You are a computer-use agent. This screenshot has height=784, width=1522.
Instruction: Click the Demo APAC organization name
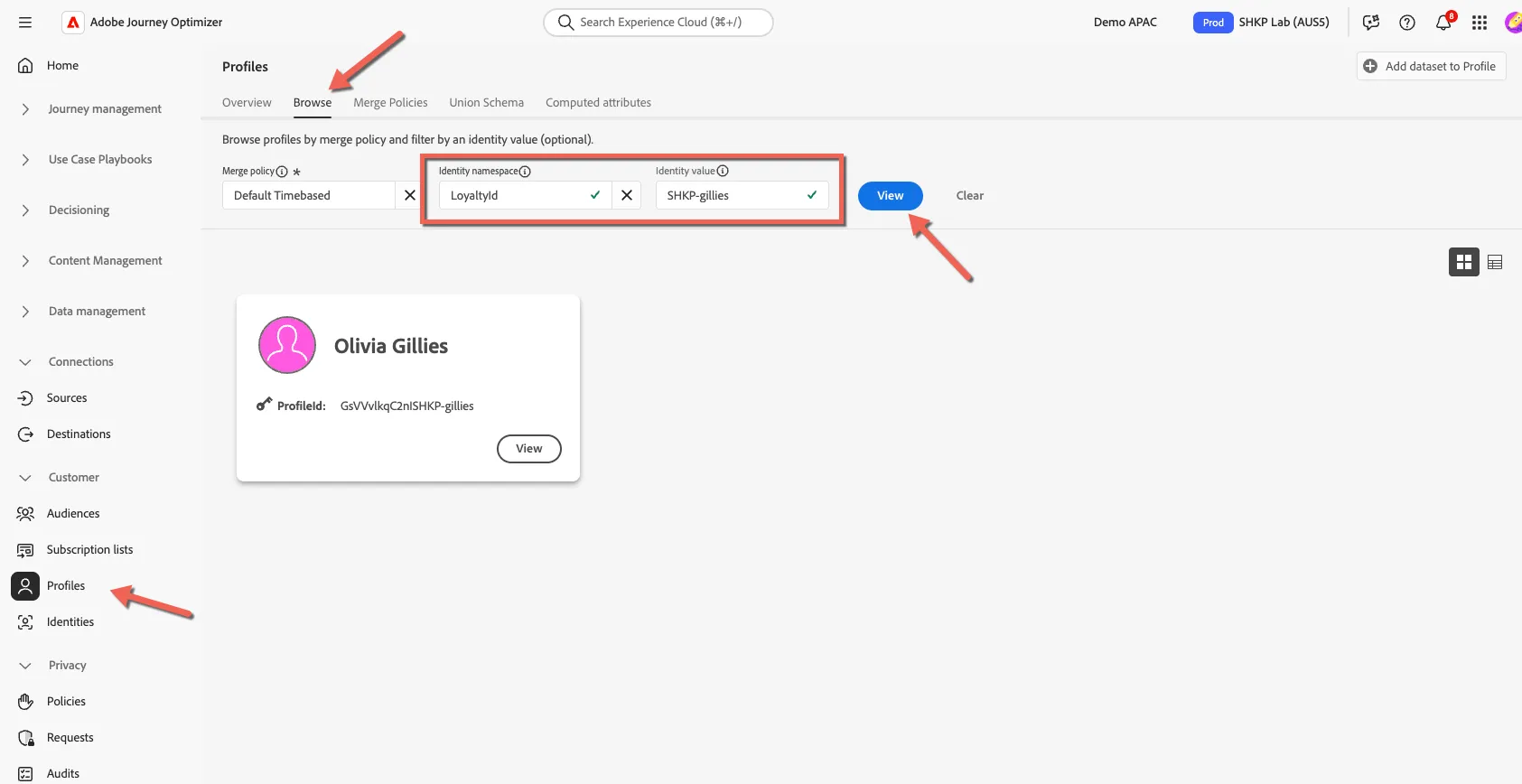(1125, 23)
